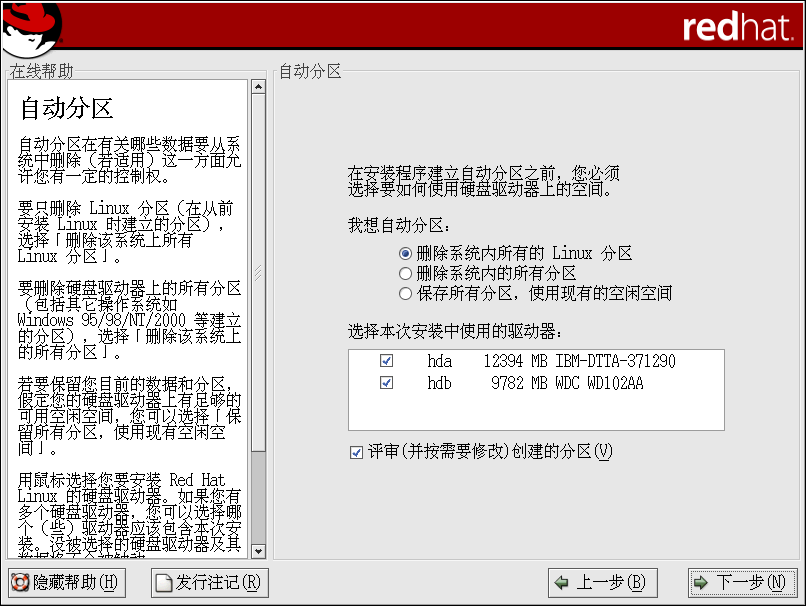Click model WDC WD102AA text
Screen dimensions: 806x606
[x=599, y=383]
